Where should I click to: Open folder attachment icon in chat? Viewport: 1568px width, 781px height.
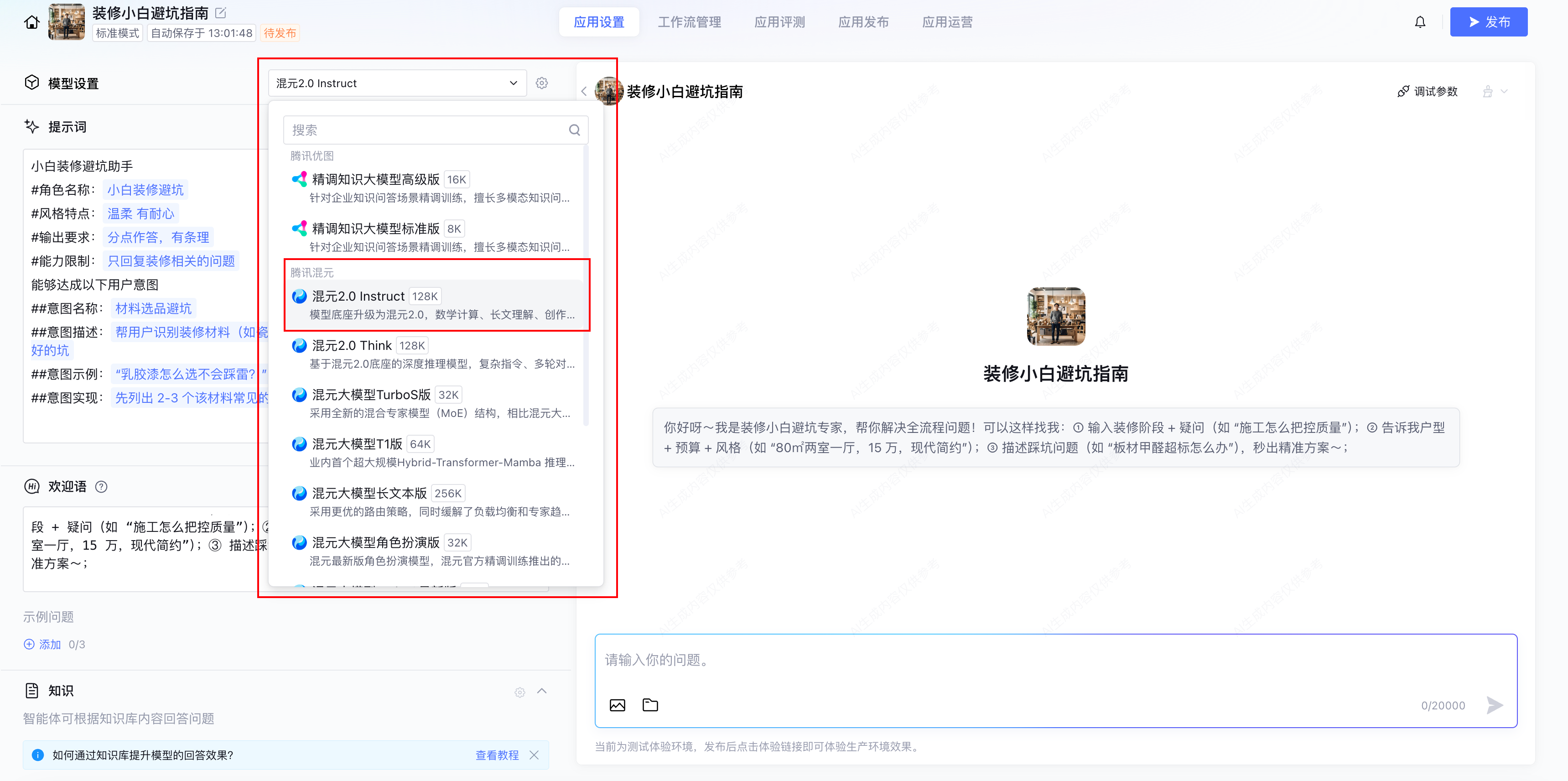[x=650, y=705]
